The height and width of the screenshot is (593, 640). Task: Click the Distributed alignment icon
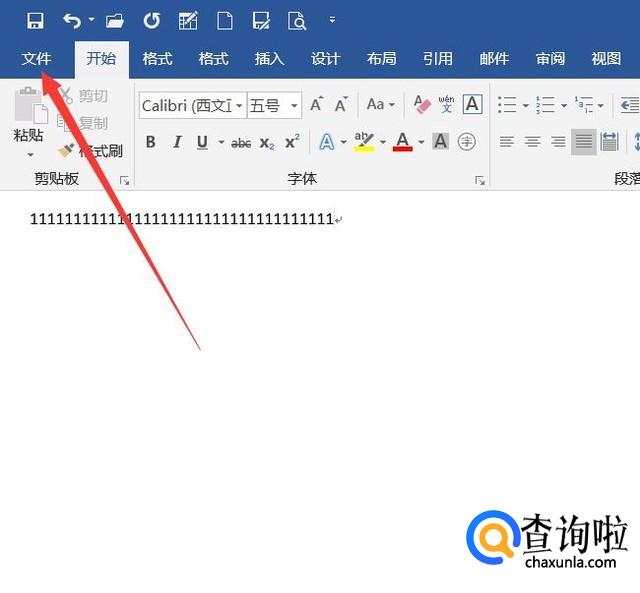(x=609, y=142)
